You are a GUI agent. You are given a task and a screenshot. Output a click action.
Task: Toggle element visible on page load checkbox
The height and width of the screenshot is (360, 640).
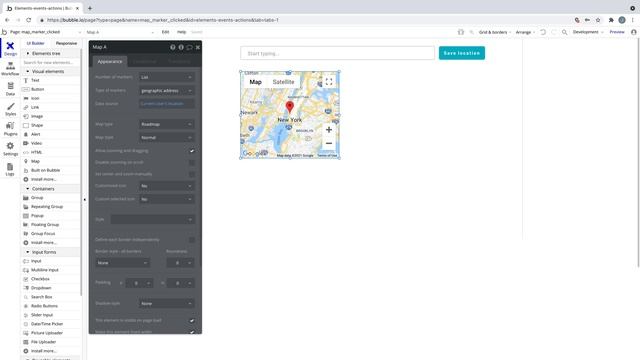(x=191, y=320)
